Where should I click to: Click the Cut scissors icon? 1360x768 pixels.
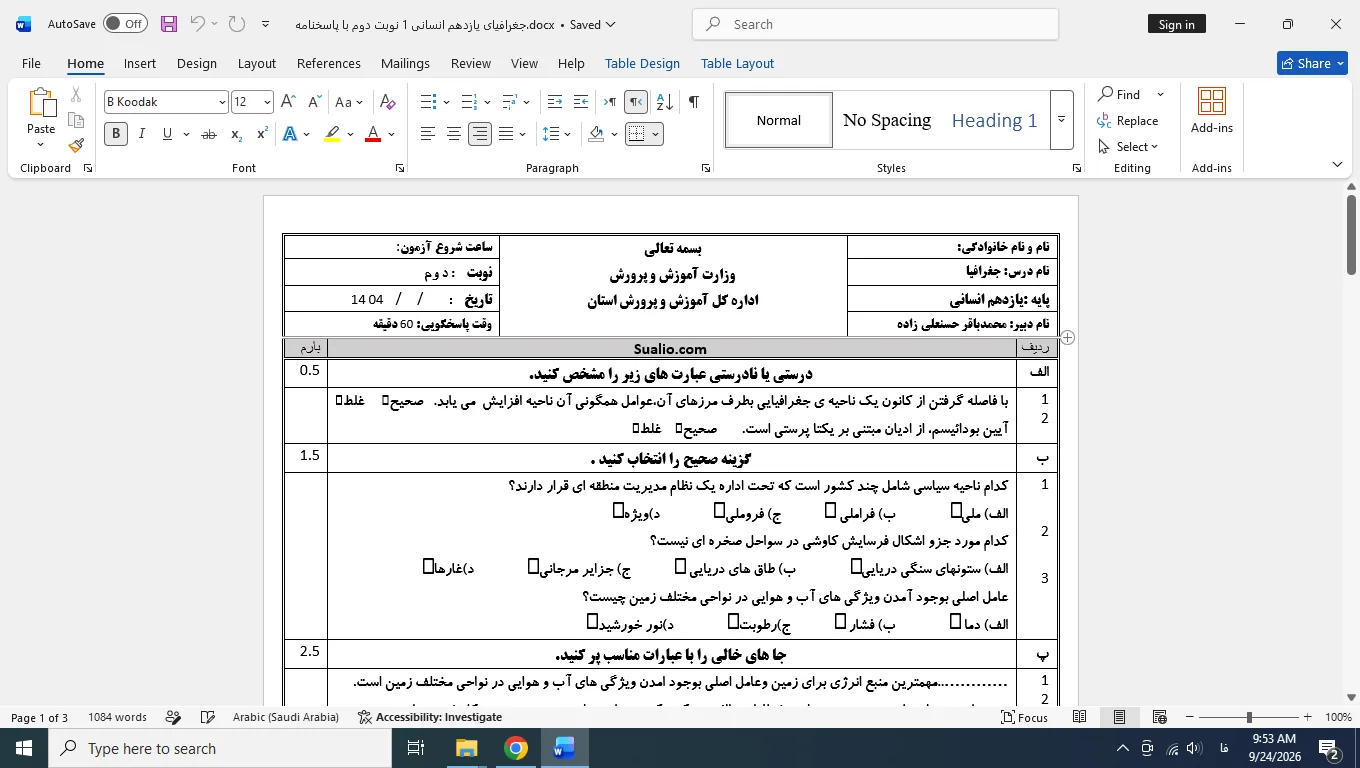[x=76, y=95]
